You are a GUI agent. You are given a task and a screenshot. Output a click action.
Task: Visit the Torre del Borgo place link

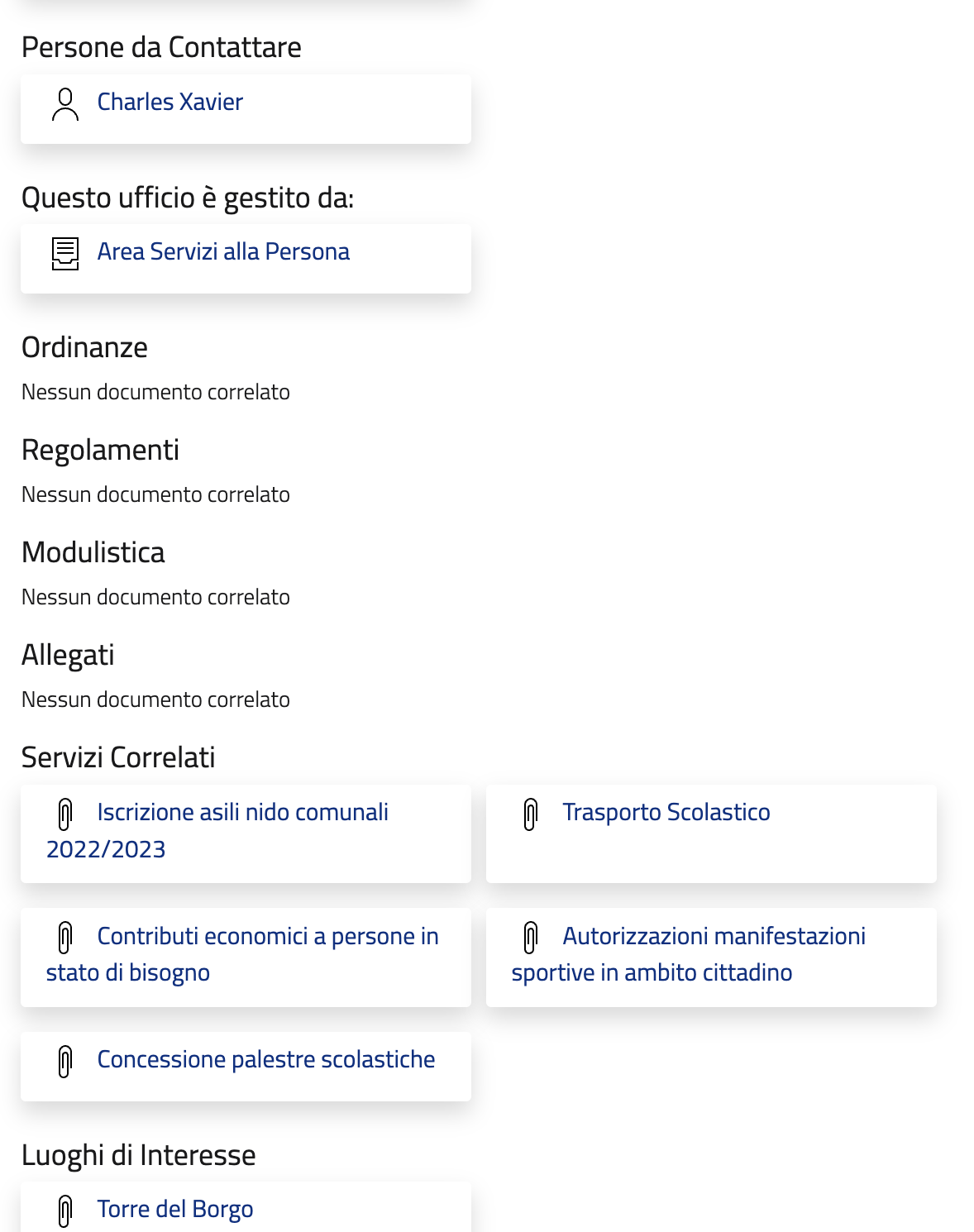(x=174, y=1210)
